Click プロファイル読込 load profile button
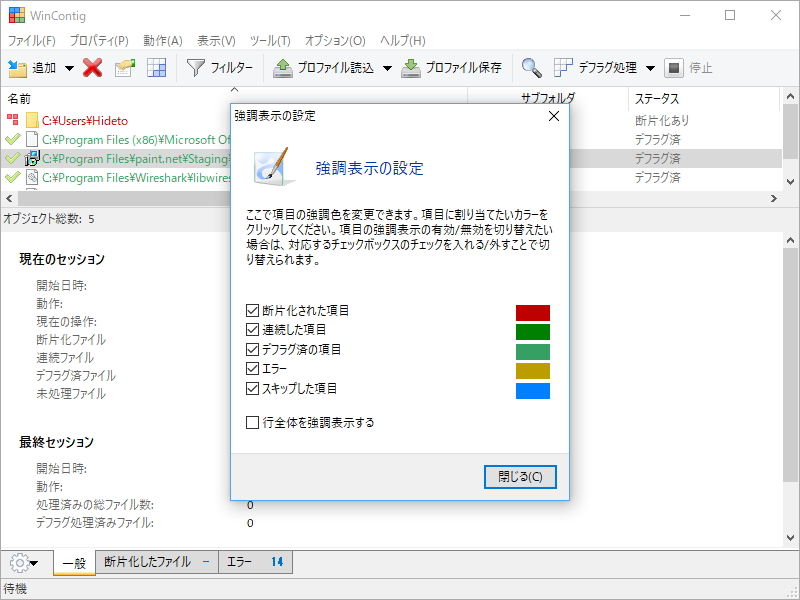Viewport: 800px width, 600px height. click(323, 67)
